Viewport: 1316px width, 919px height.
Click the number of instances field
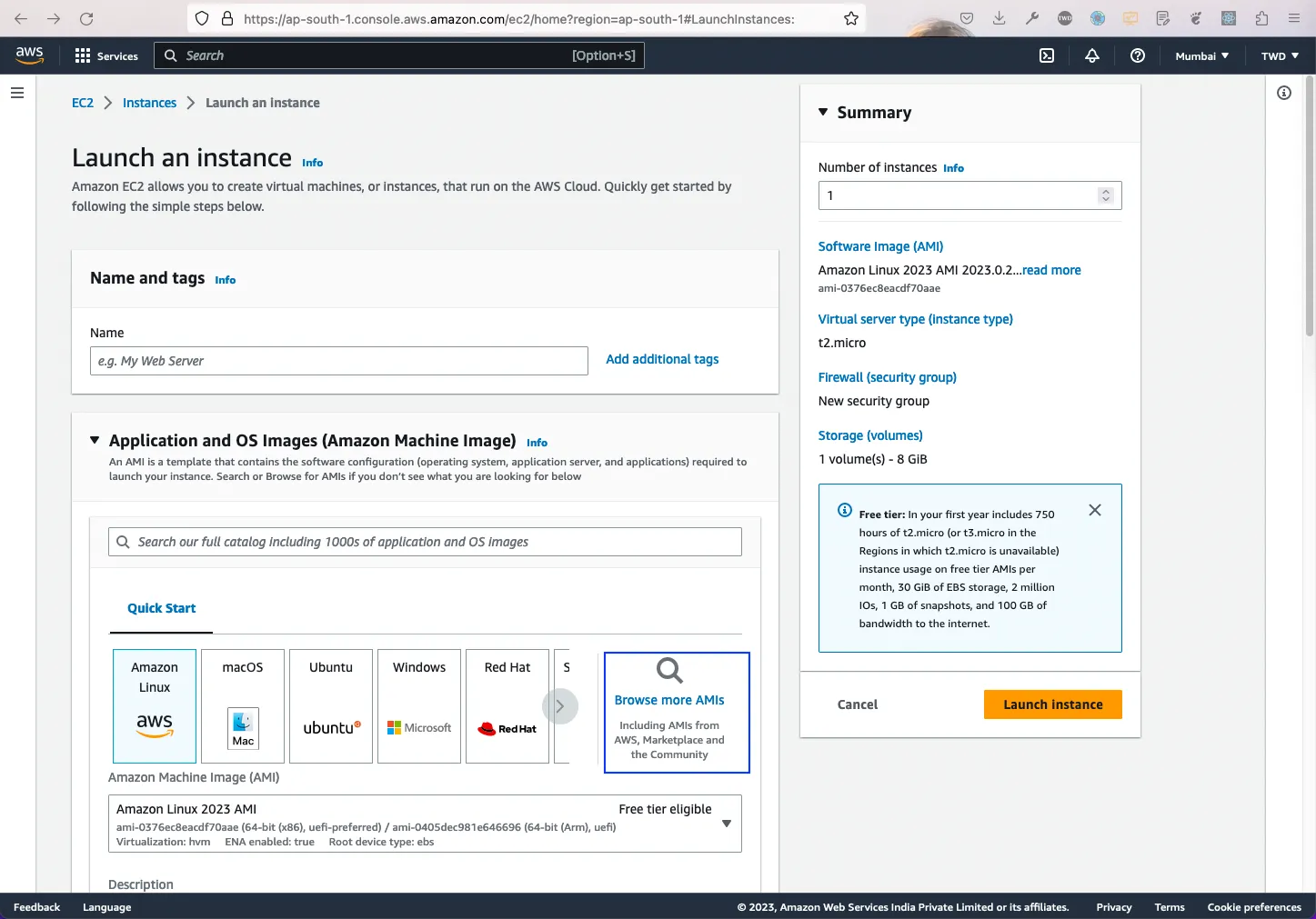pyautogui.click(x=969, y=195)
